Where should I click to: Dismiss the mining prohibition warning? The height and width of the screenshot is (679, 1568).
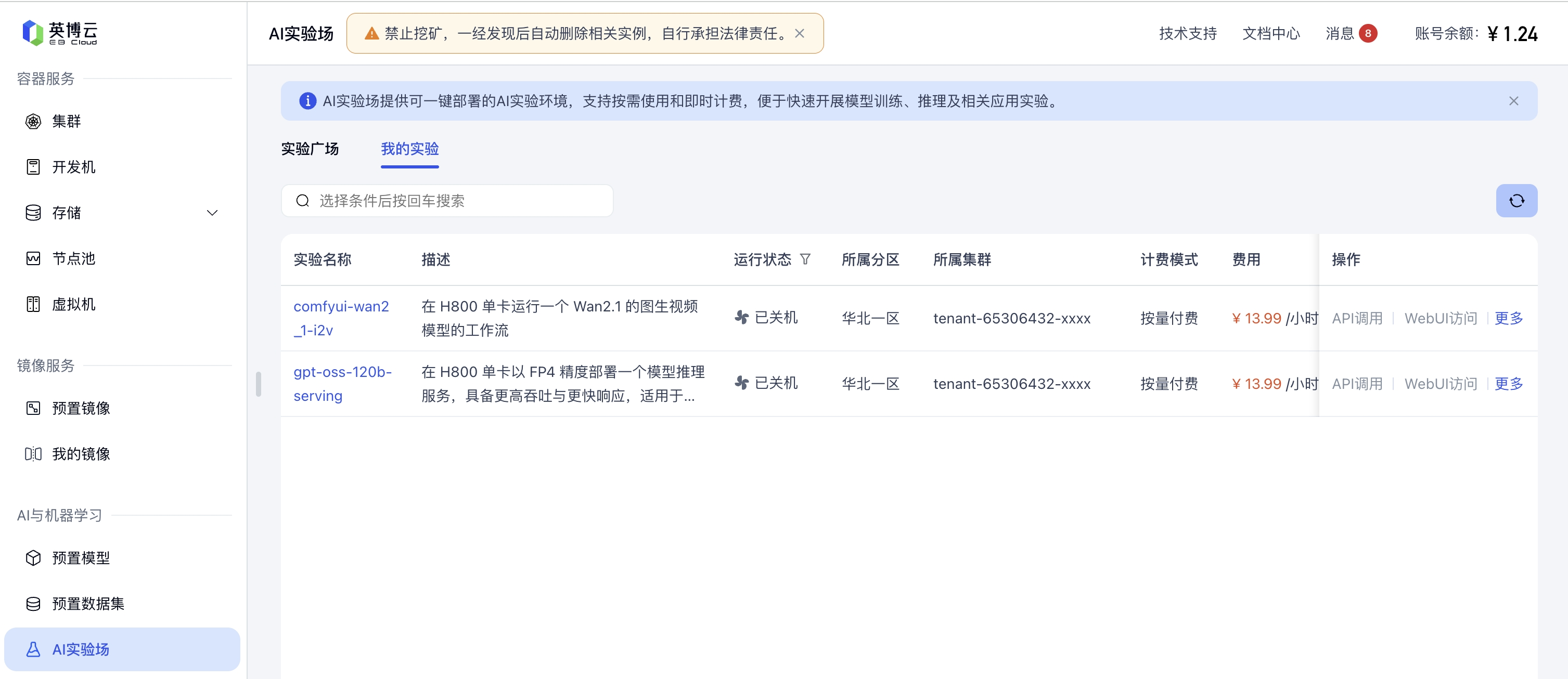pos(799,33)
